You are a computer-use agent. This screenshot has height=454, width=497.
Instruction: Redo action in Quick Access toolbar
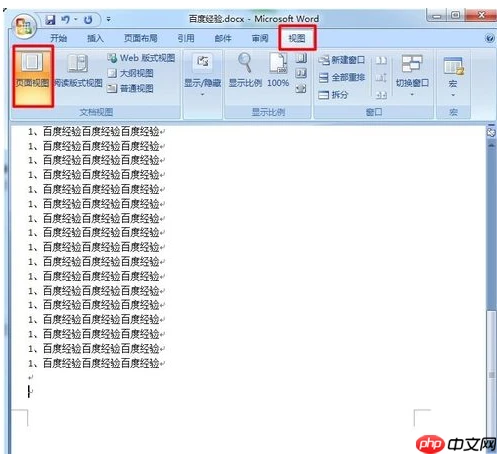(x=88, y=20)
